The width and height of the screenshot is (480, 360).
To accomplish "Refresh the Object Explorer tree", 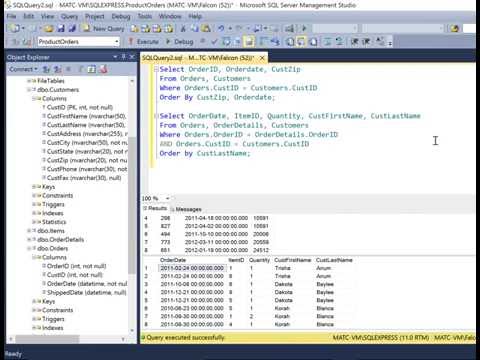I will [92, 69].
